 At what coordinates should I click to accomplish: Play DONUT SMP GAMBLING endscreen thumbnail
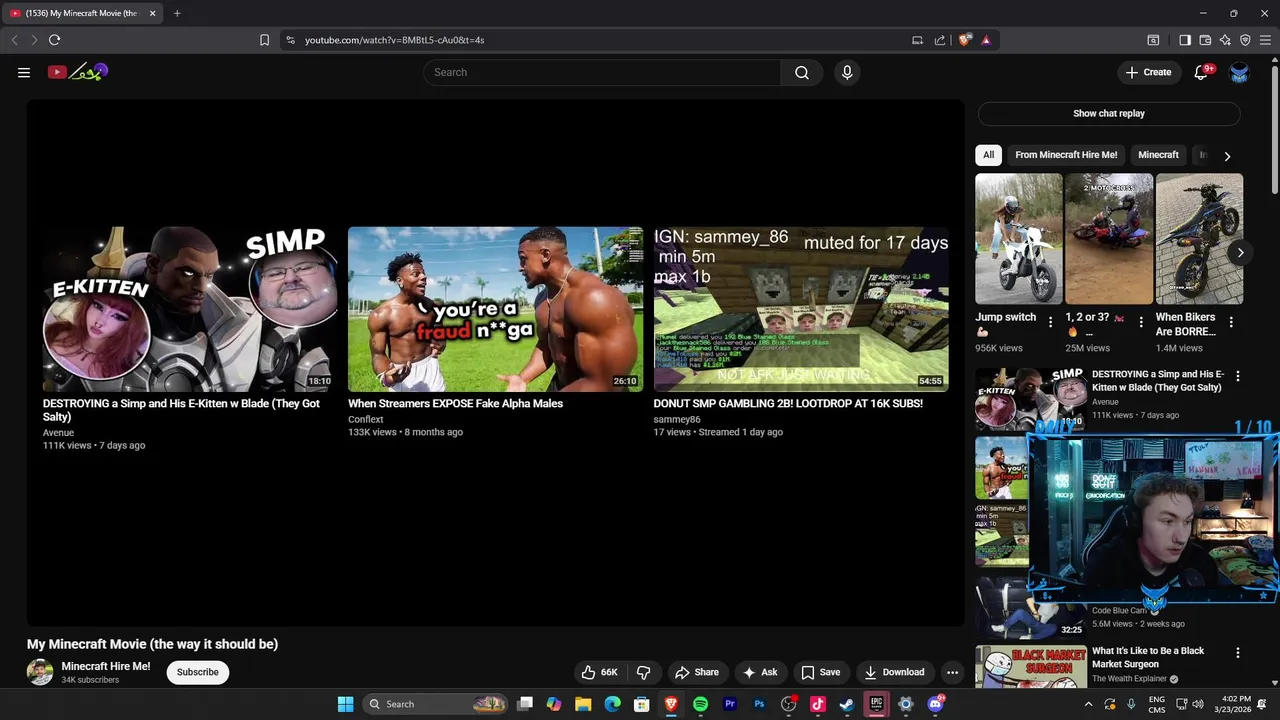[801, 309]
